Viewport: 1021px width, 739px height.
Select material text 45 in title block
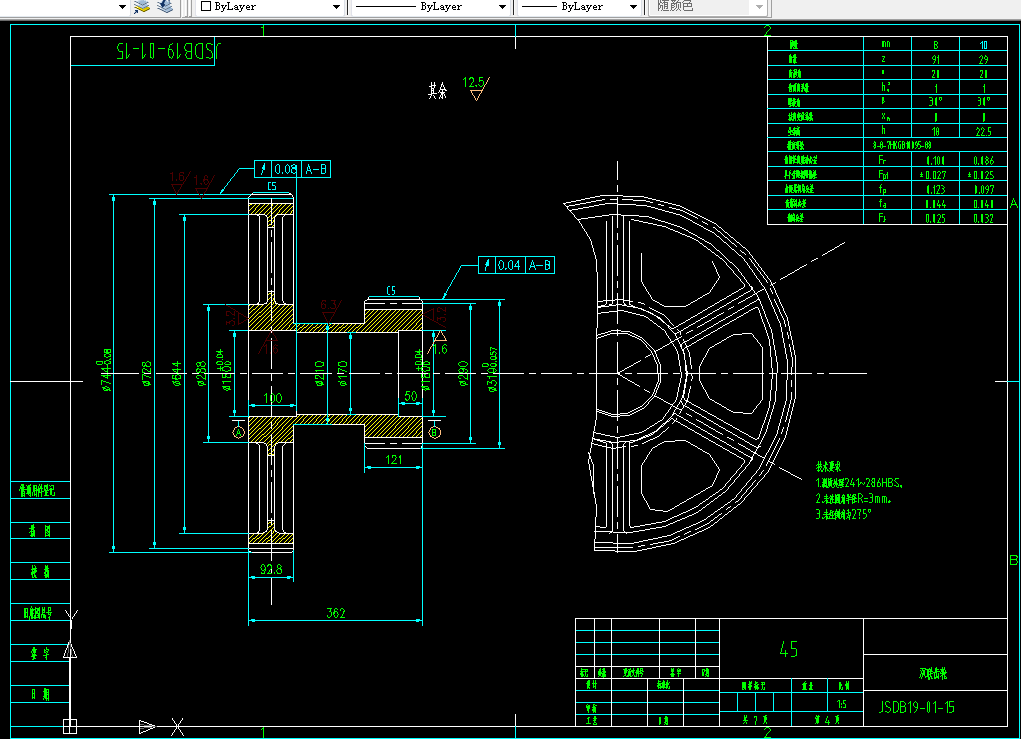pyautogui.click(x=789, y=649)
